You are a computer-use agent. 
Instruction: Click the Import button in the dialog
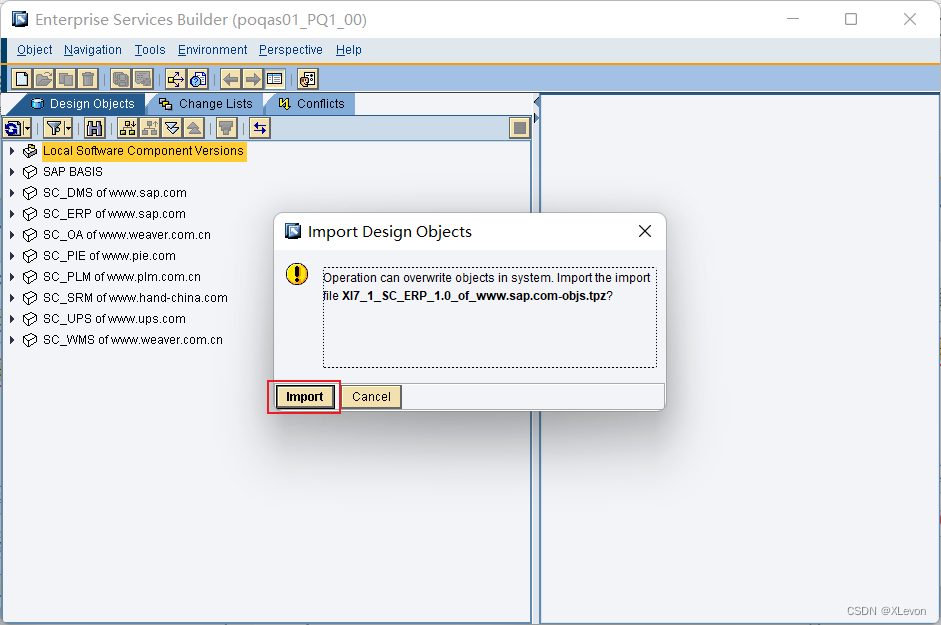point(304,397)
